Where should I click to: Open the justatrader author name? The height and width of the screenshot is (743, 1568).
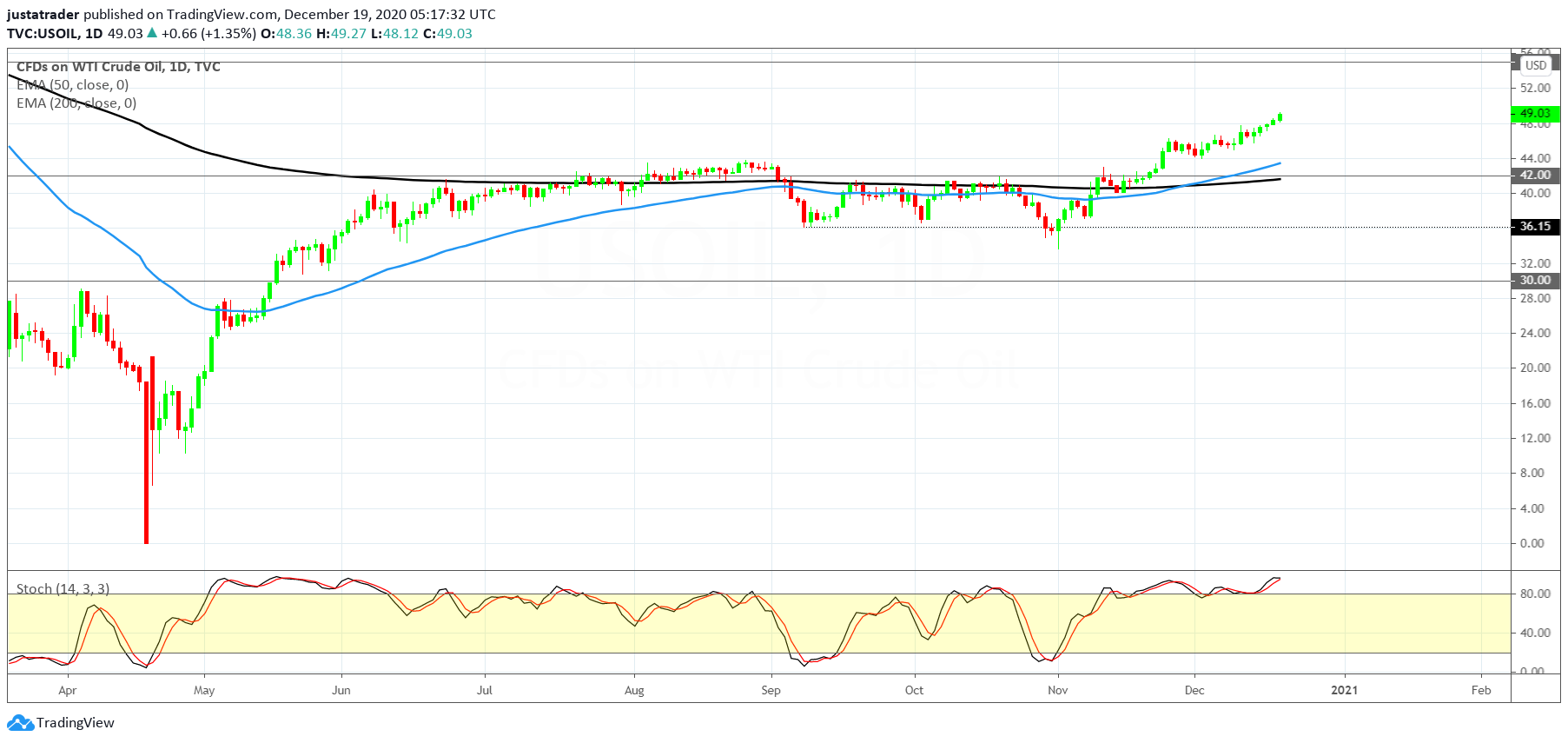tap(43, 15)
